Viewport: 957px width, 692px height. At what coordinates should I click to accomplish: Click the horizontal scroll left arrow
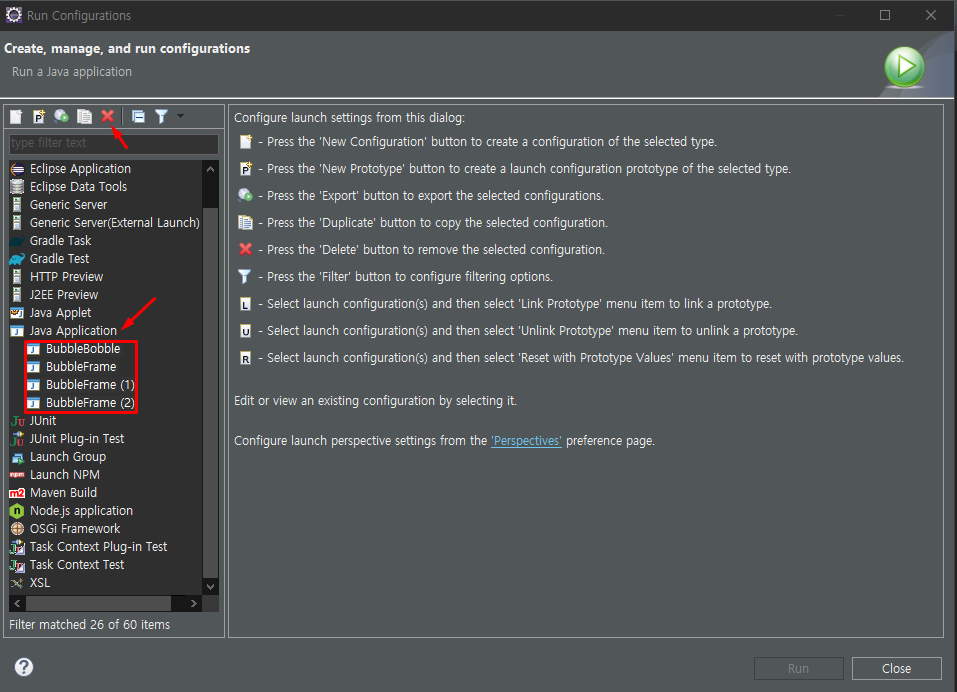click(17, 604)
